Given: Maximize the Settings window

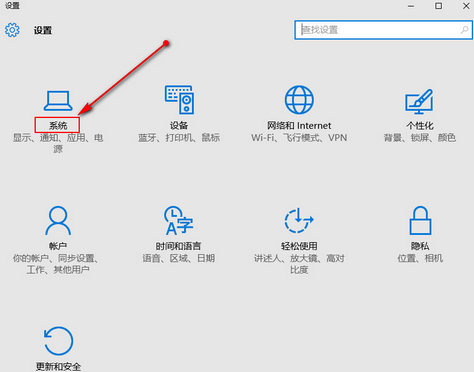Looking at the screenshot, I should [439, 6].
